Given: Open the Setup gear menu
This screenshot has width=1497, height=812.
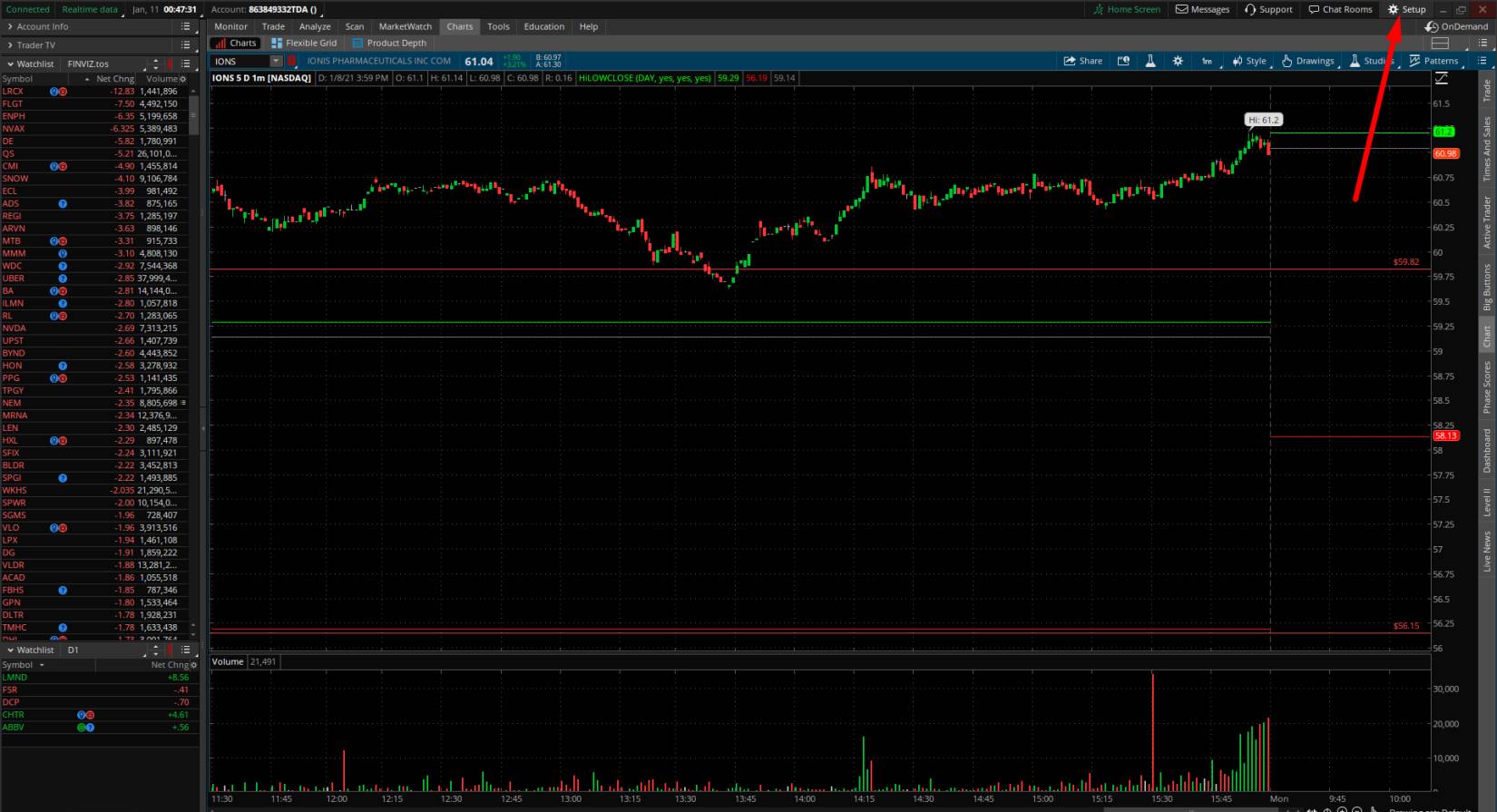Looking at the screenshot, I should [x=1406, y=9].
